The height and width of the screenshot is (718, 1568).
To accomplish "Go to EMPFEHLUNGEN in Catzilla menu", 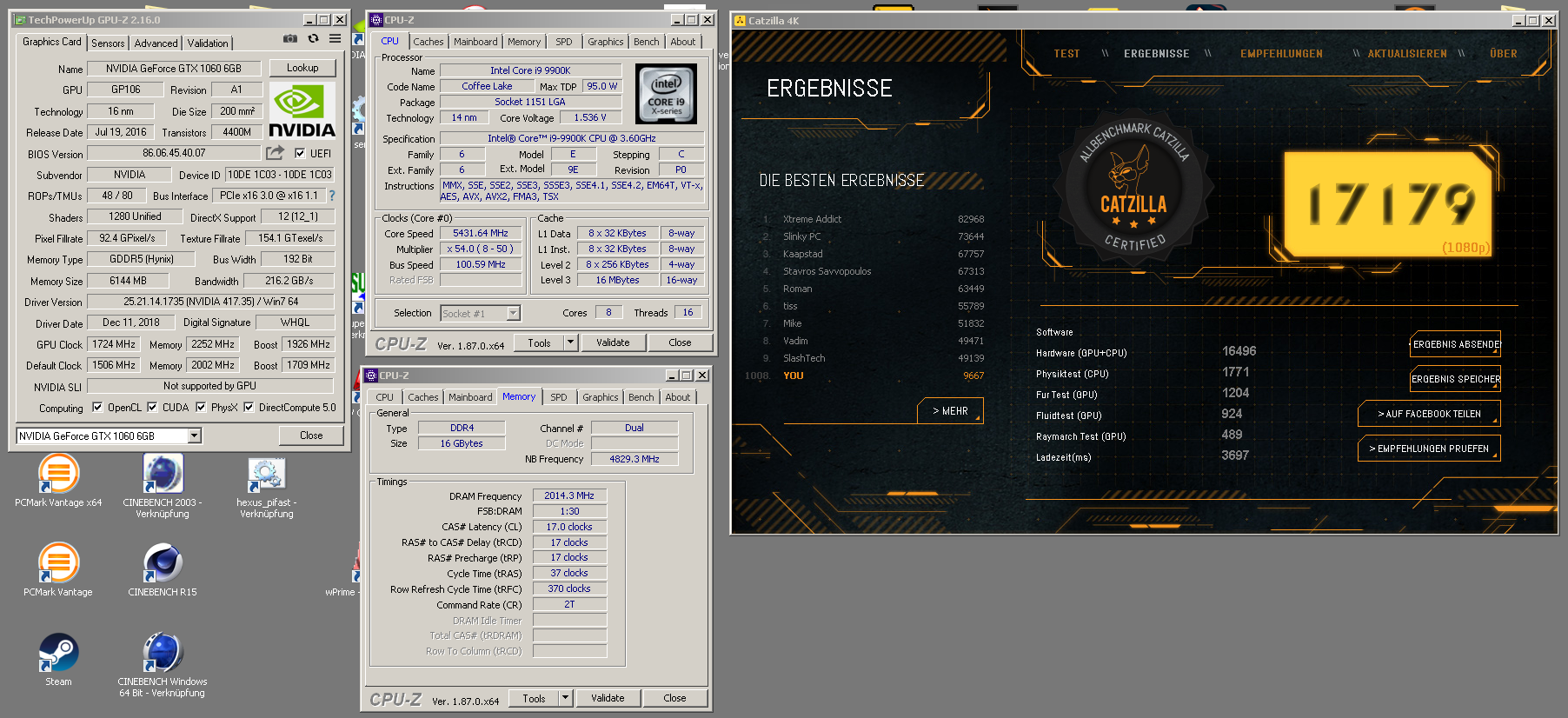I will click(x=1281, y=54).
